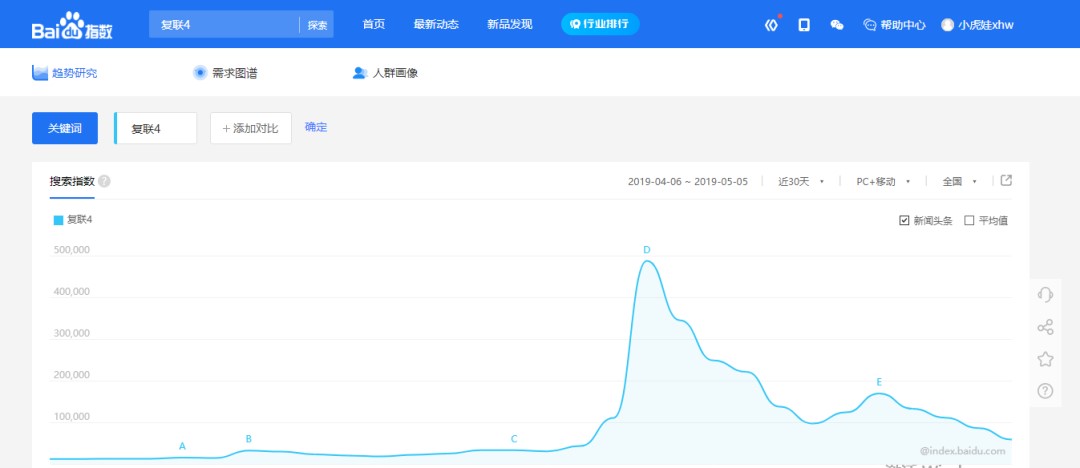Click the 300,000 y-axis label
Image resolution: width=1080 pixels, height=468 pixels.
[x=71, y=333]
